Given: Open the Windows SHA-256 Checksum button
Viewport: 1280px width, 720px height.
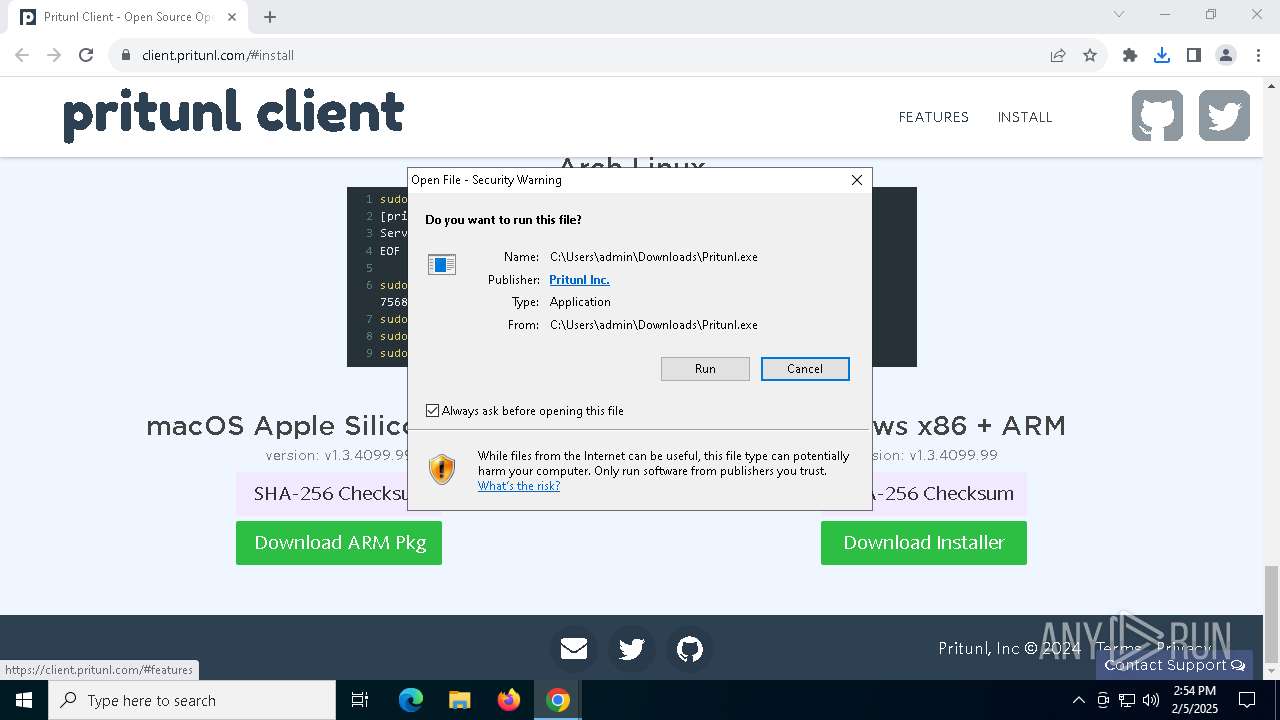Looking at the screenshot, I should [949, 494].
